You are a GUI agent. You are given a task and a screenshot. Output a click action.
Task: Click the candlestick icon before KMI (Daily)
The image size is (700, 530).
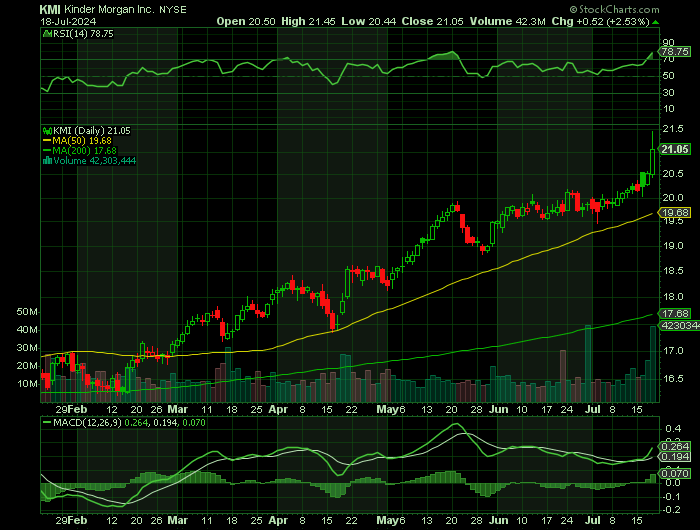point(47,131)
